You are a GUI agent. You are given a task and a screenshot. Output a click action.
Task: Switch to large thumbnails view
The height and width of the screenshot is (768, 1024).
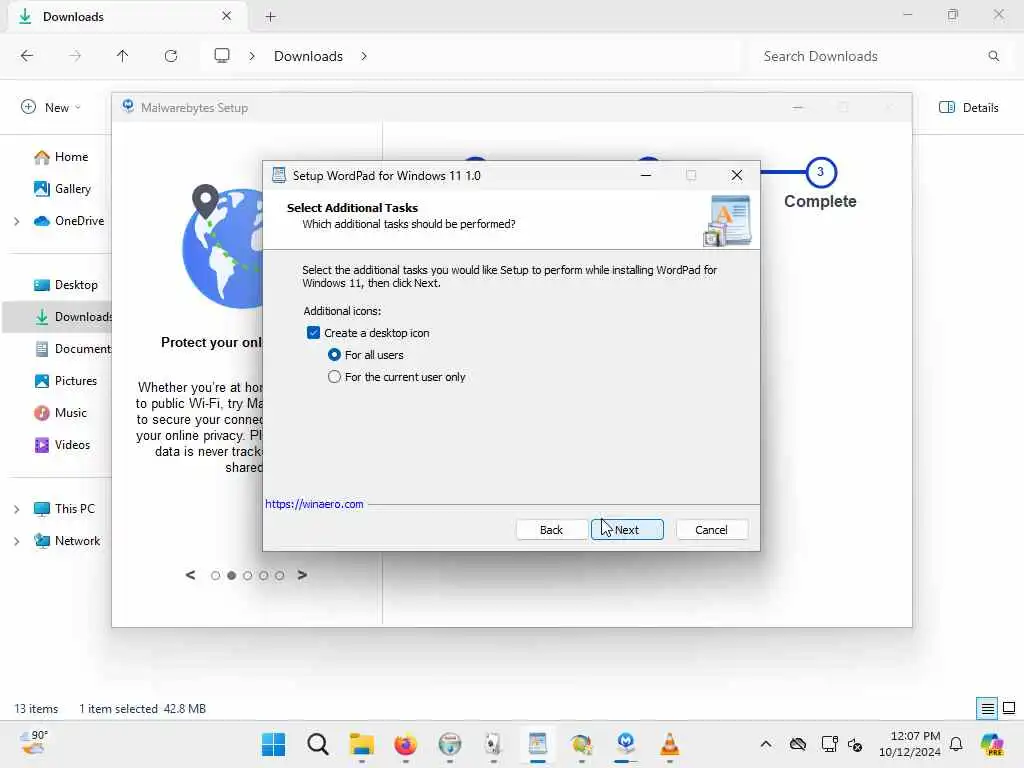(x=1009, y=708)
